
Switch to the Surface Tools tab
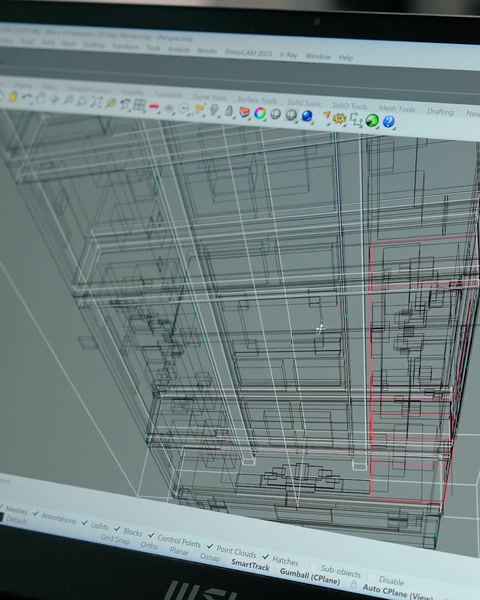(x=257, y=100)
